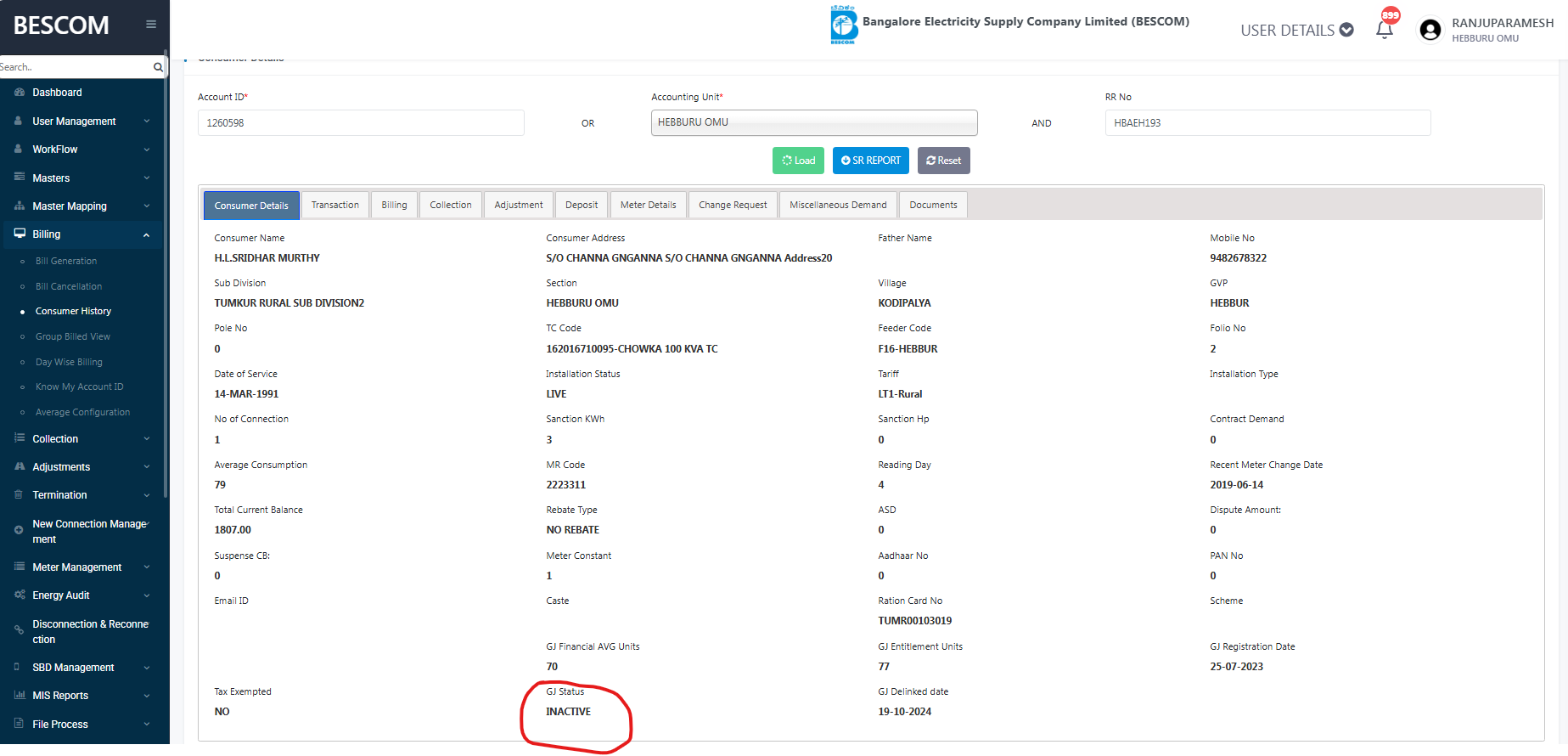
Task: Open Know My Account ID link
Action: point(80,386)
